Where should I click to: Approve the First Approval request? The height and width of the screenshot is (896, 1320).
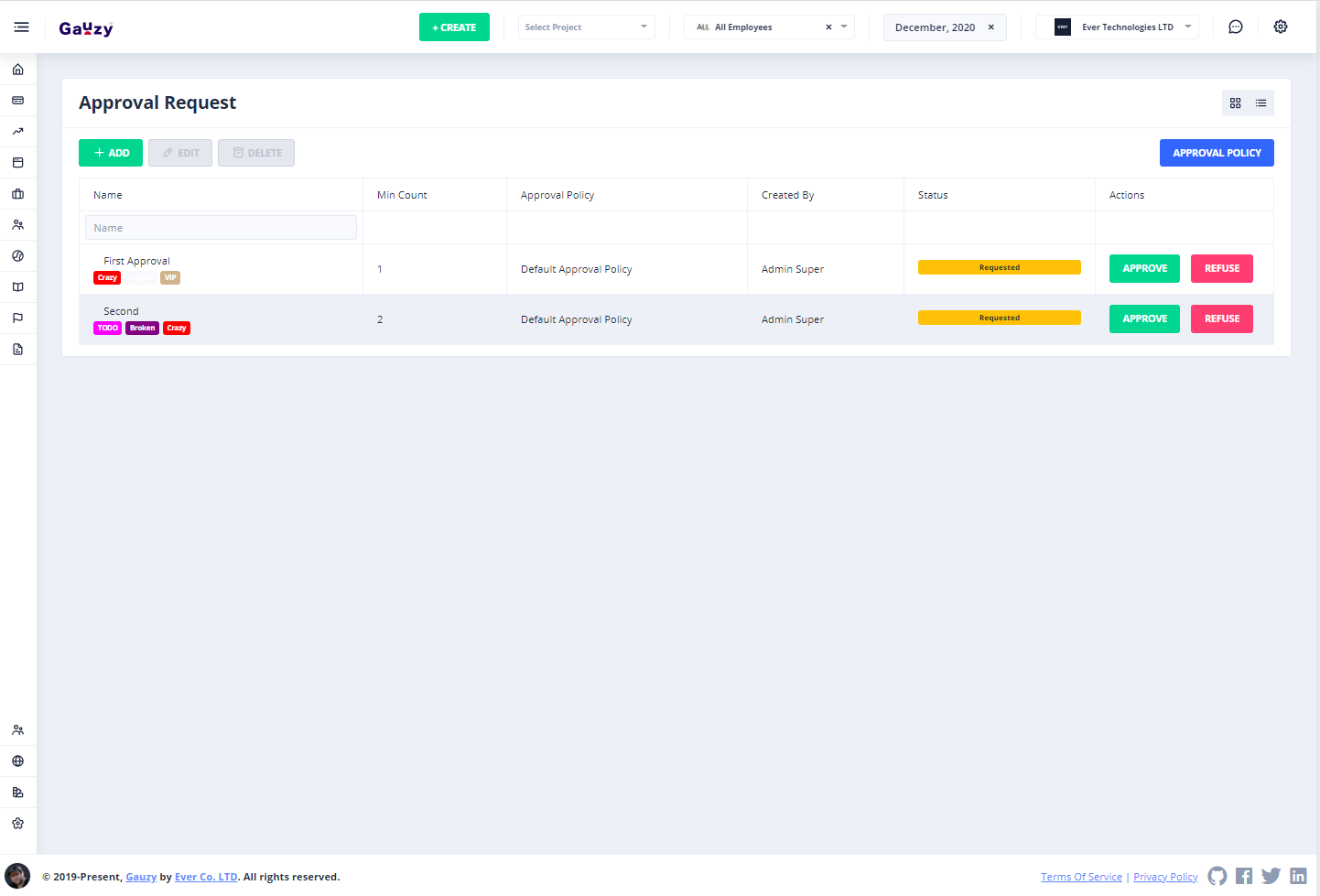pos(1144,268)
